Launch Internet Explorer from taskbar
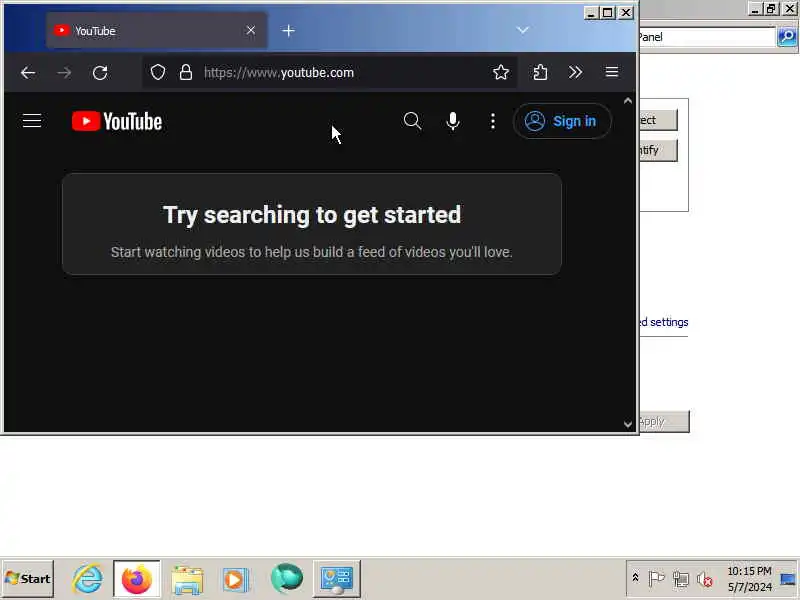 pos(87,579)
